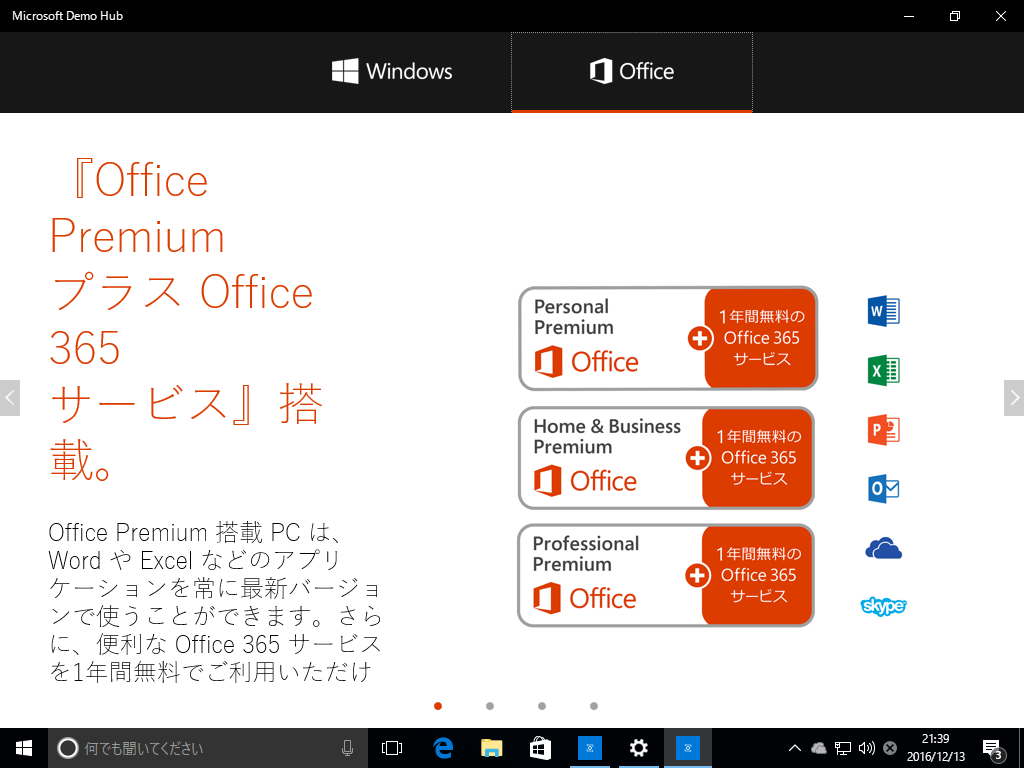Screen dimensions: 1024x768
Task: Jump to the second carousel page dot
Action: (x=490, y=706)
